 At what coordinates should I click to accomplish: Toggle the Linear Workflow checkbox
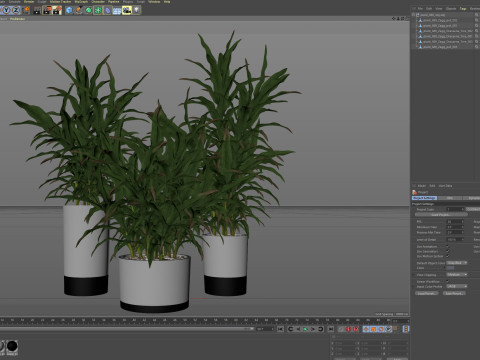447,281
